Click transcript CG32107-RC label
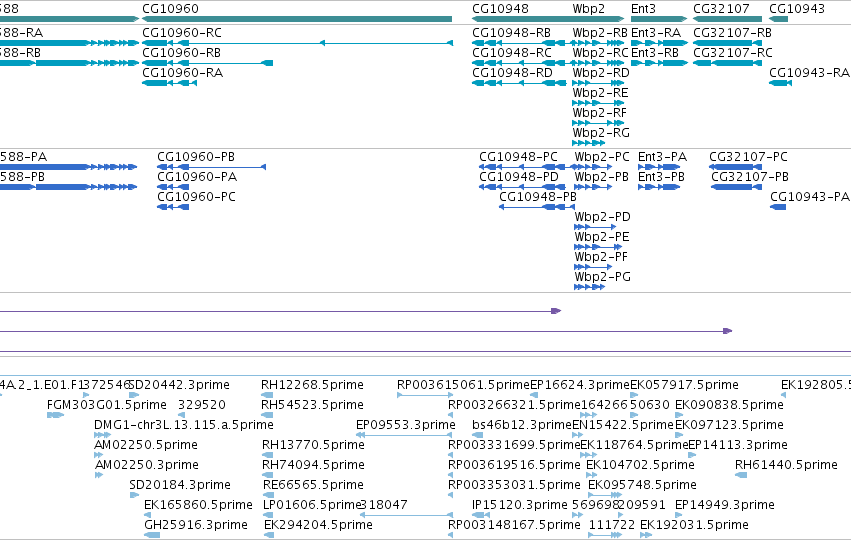The width and height of the screenshot is (851, 540). 733,53
